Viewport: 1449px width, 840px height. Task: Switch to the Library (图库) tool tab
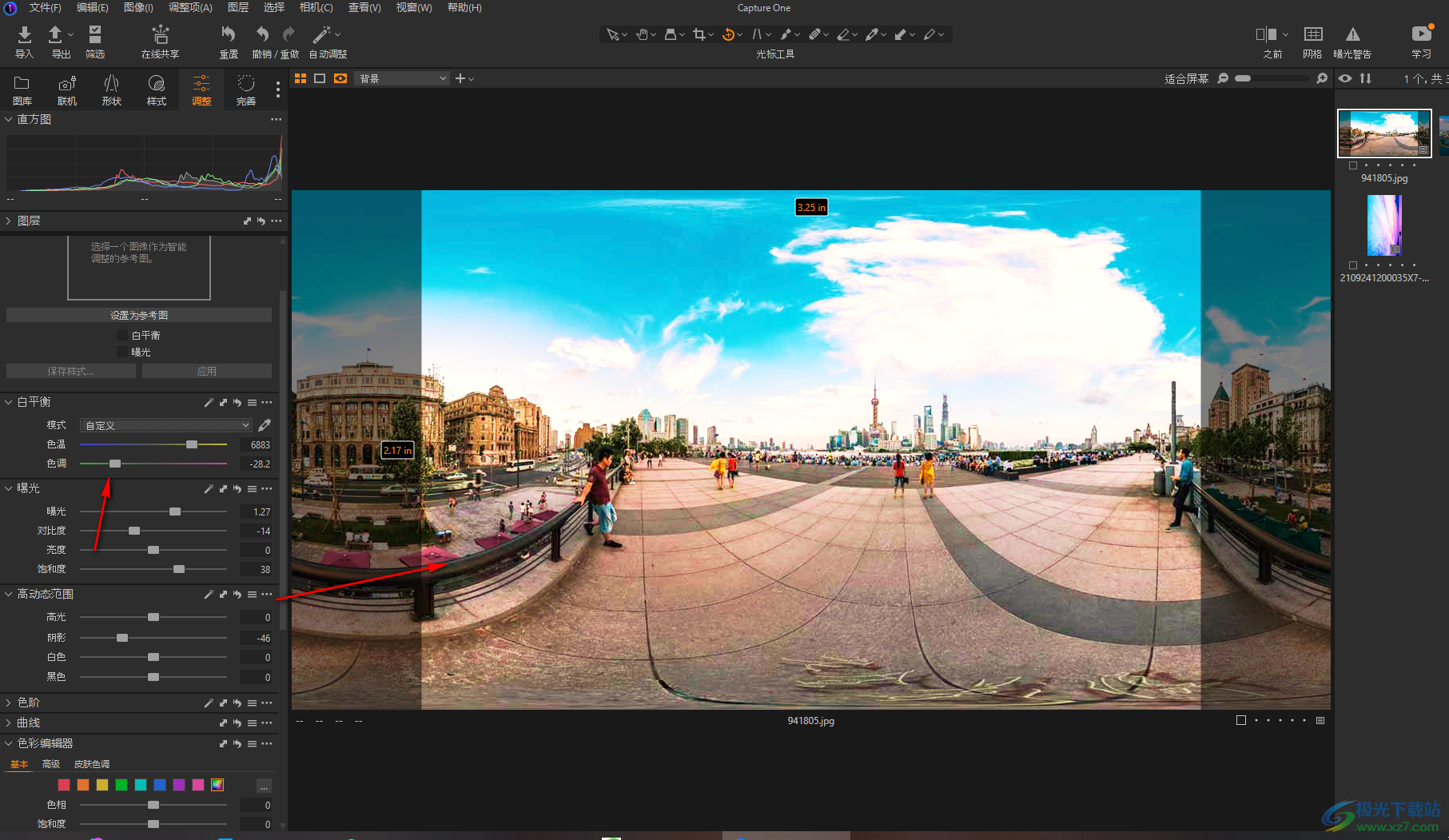pyautogui.click(x=22, y=90)
